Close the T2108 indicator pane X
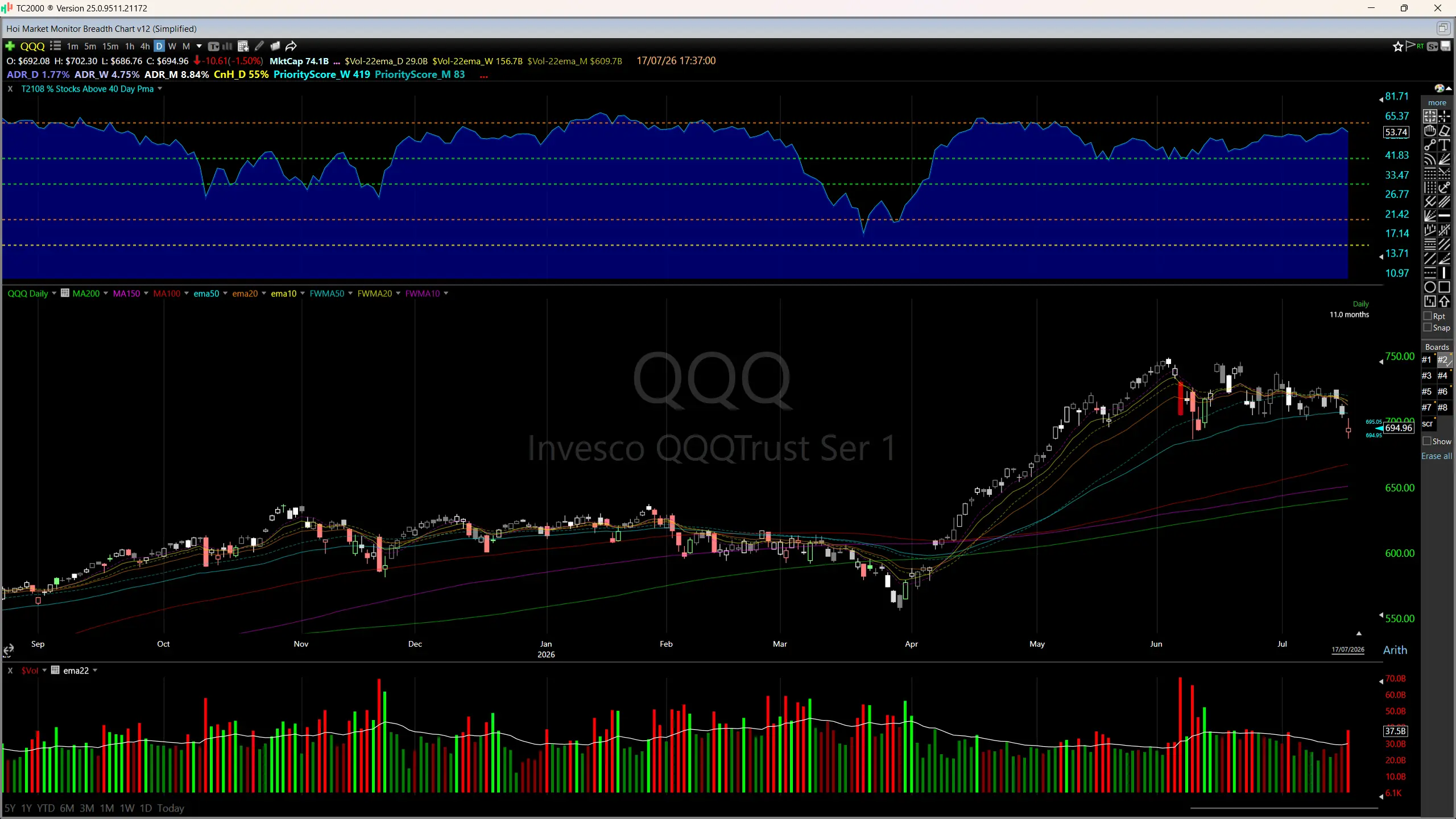This screenshot has width=1456, height=819. pyautogui.click(x=10, y=89)
